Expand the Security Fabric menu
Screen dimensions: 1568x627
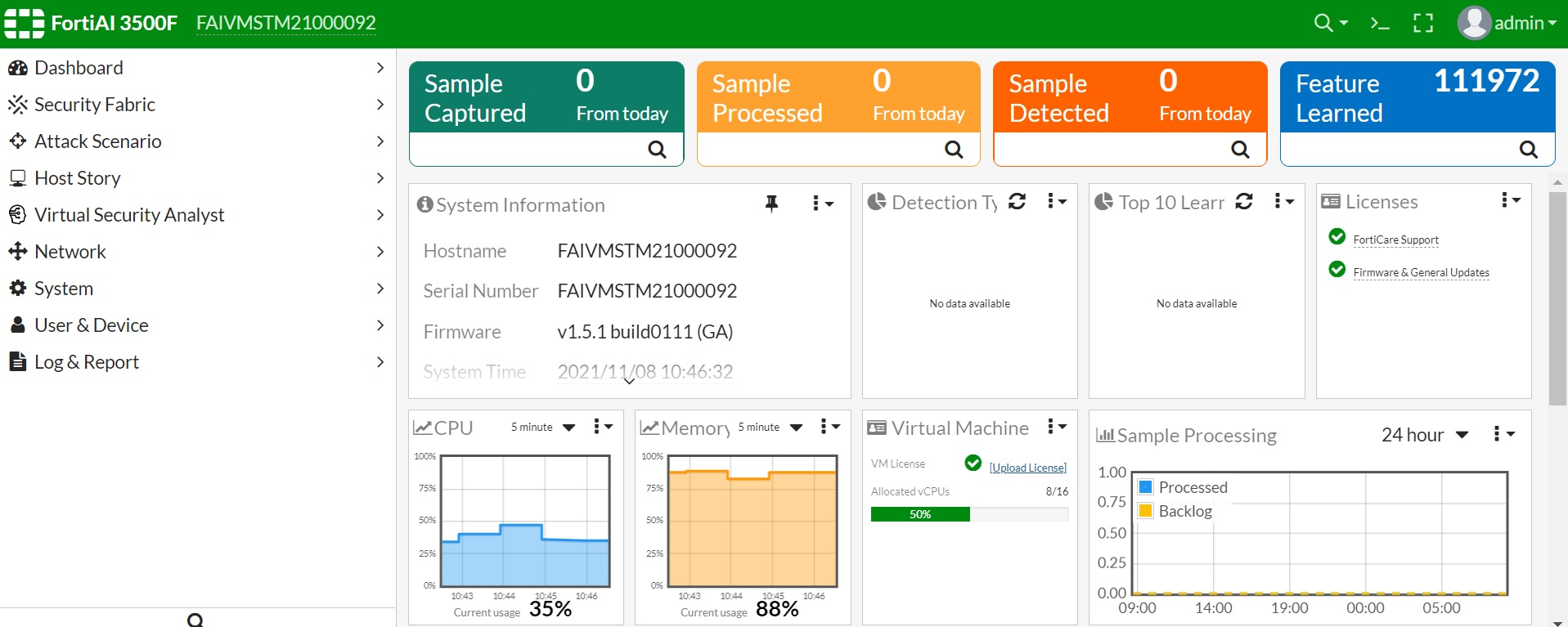click(196, 105)
